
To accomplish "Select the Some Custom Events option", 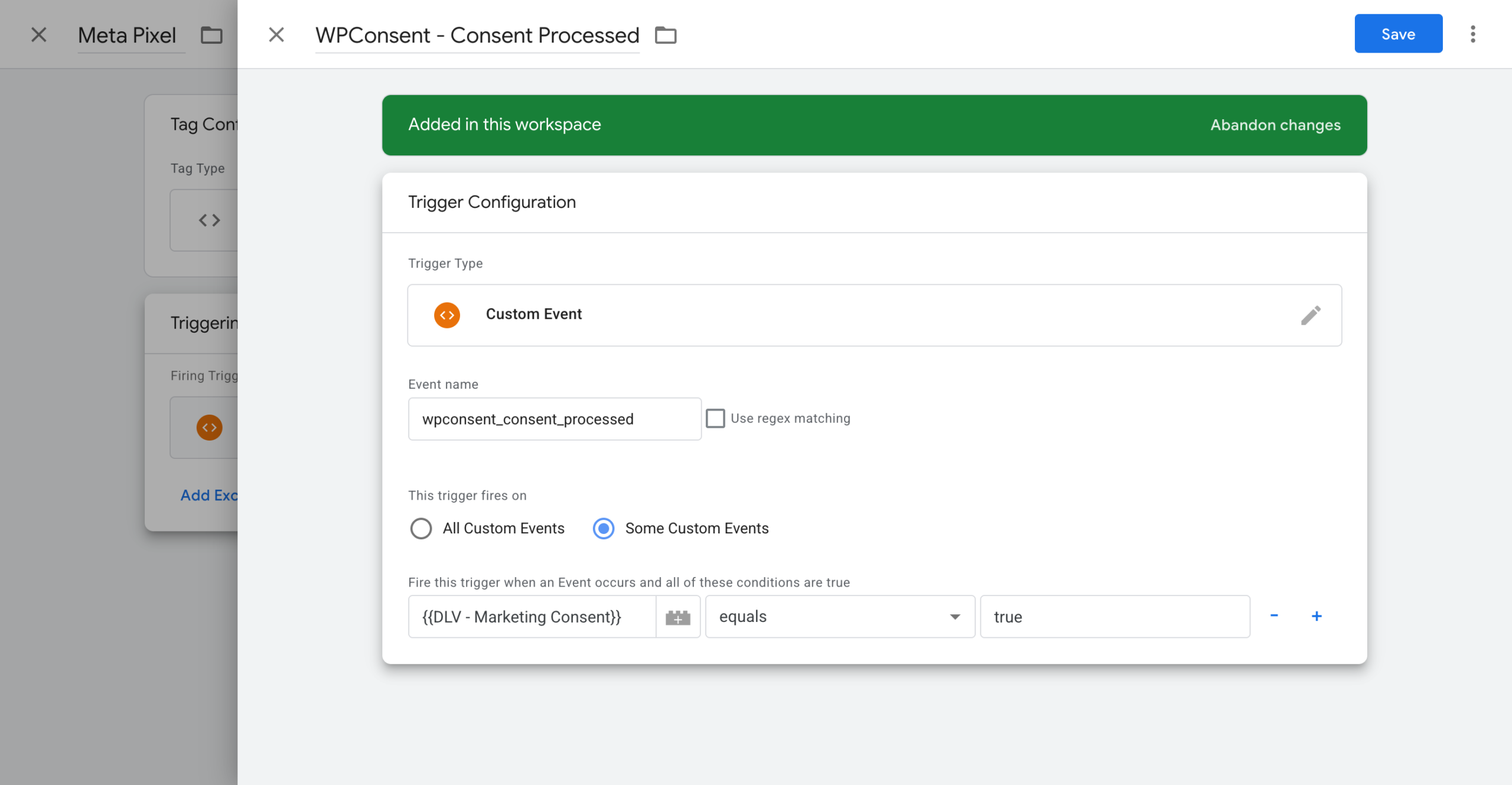I will [x=602, y=528].
